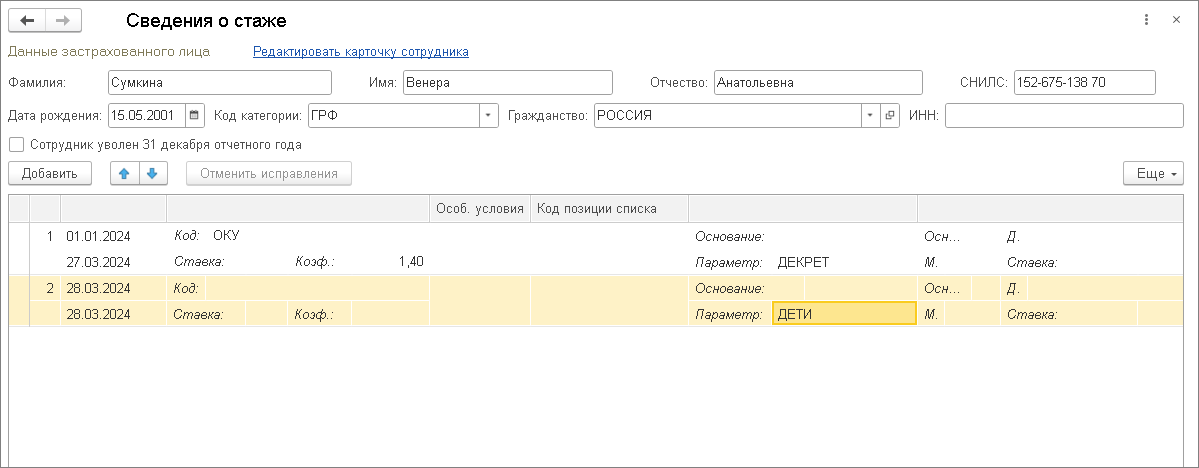This screenshot has width=1199, height=468.
Task: Click the back navigation arrow
Action: (27, 20)
